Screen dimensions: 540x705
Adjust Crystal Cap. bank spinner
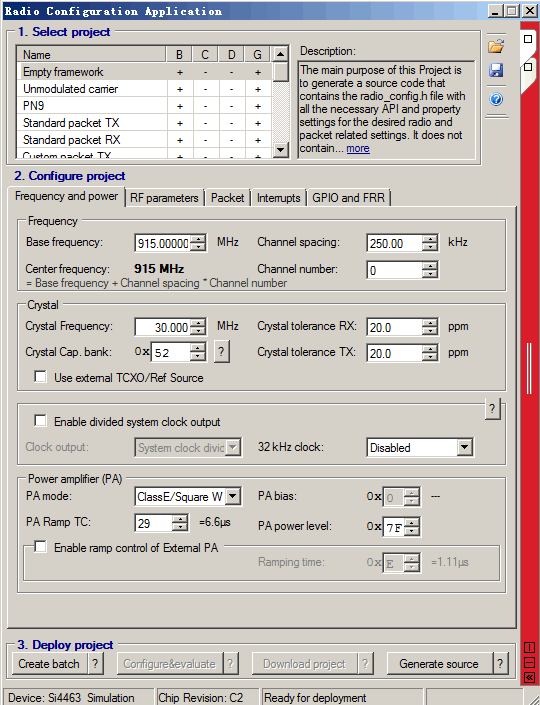pos(198,352)
